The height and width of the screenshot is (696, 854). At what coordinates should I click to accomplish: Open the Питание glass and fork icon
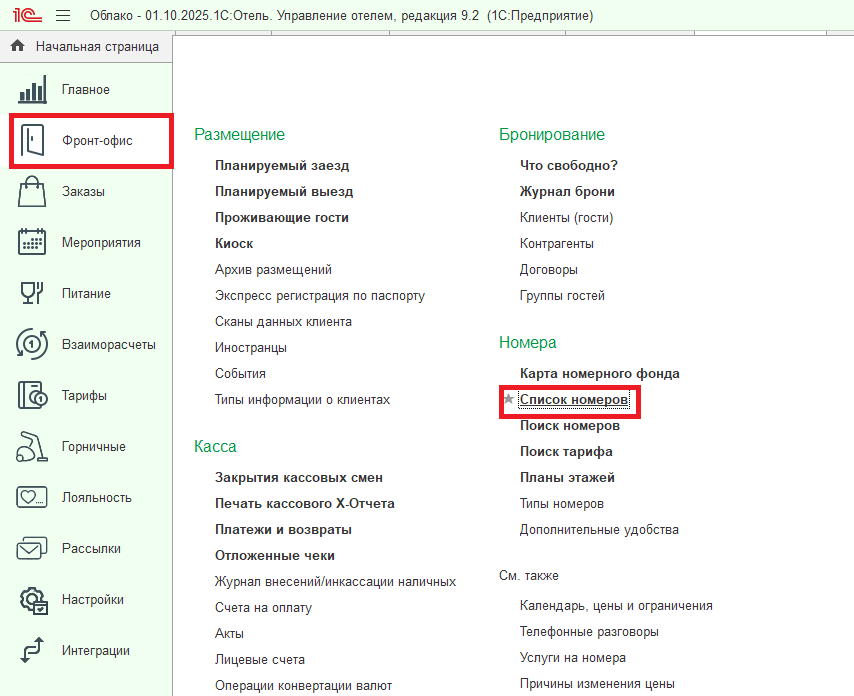coord(32,293)
